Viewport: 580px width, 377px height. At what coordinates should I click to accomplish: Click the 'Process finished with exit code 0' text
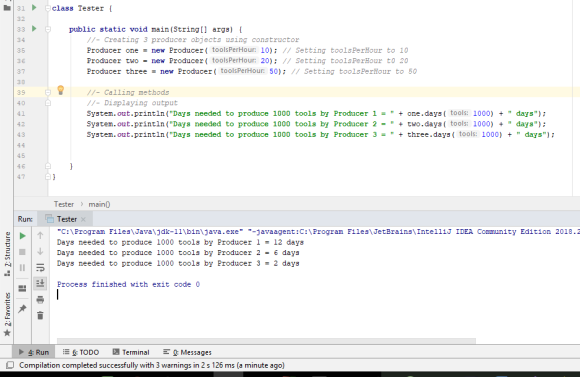(x=128, y=284)
